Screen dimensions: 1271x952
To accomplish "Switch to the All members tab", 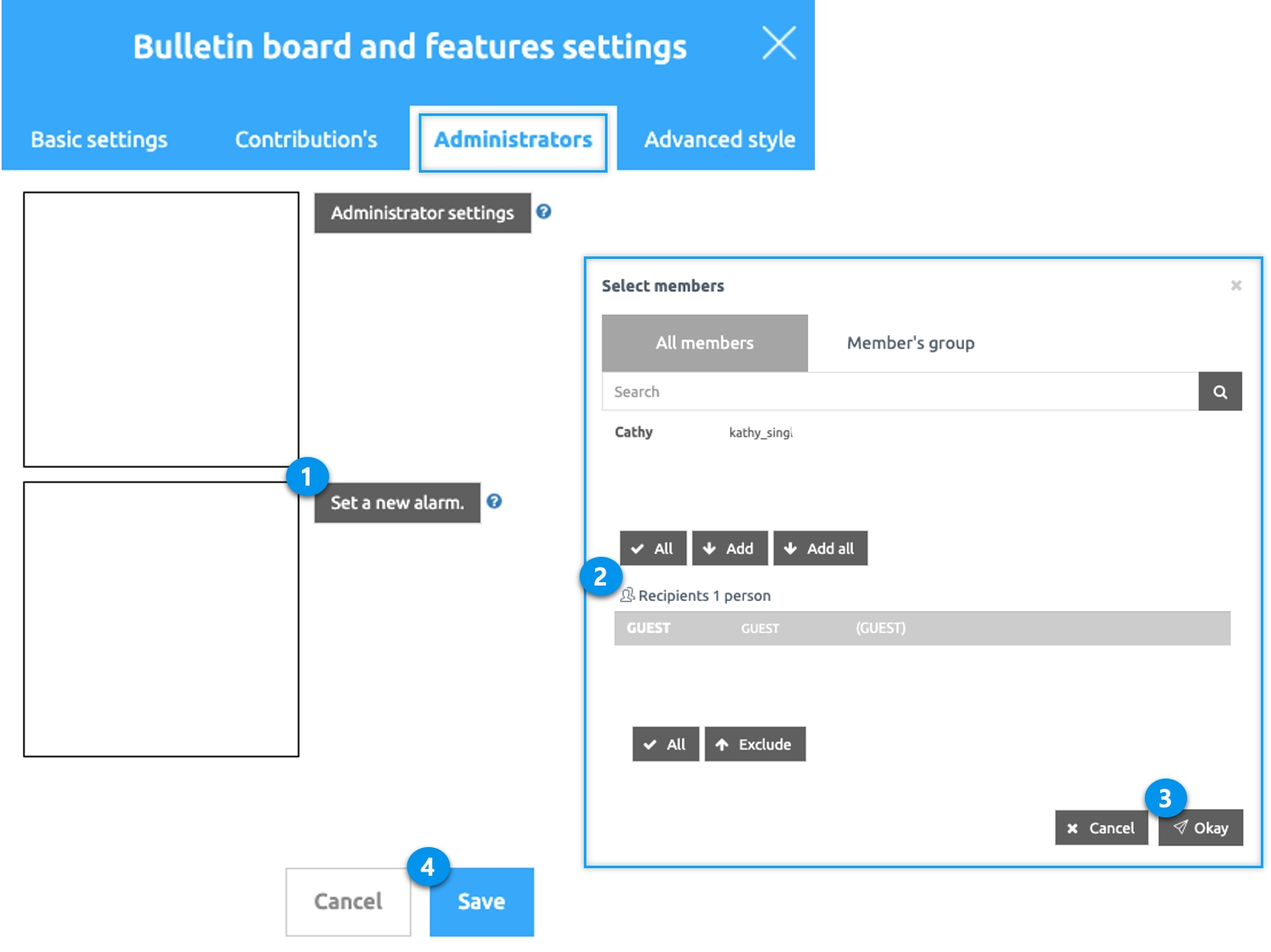I will pos(705,343).
